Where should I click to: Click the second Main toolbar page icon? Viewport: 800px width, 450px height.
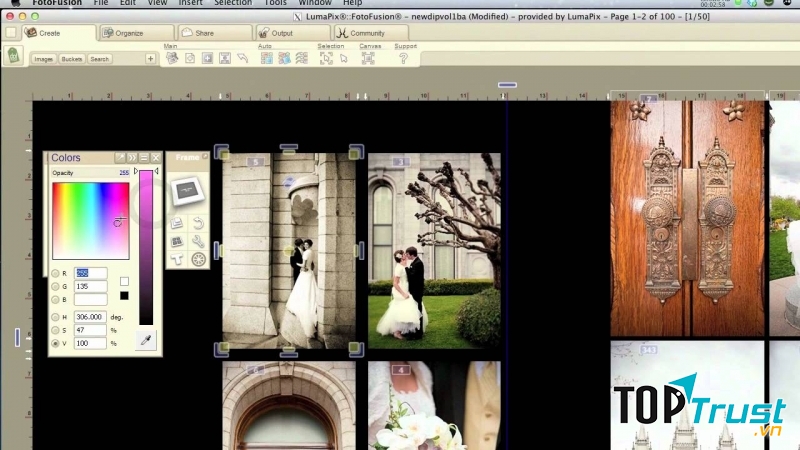tap(190, 58)
